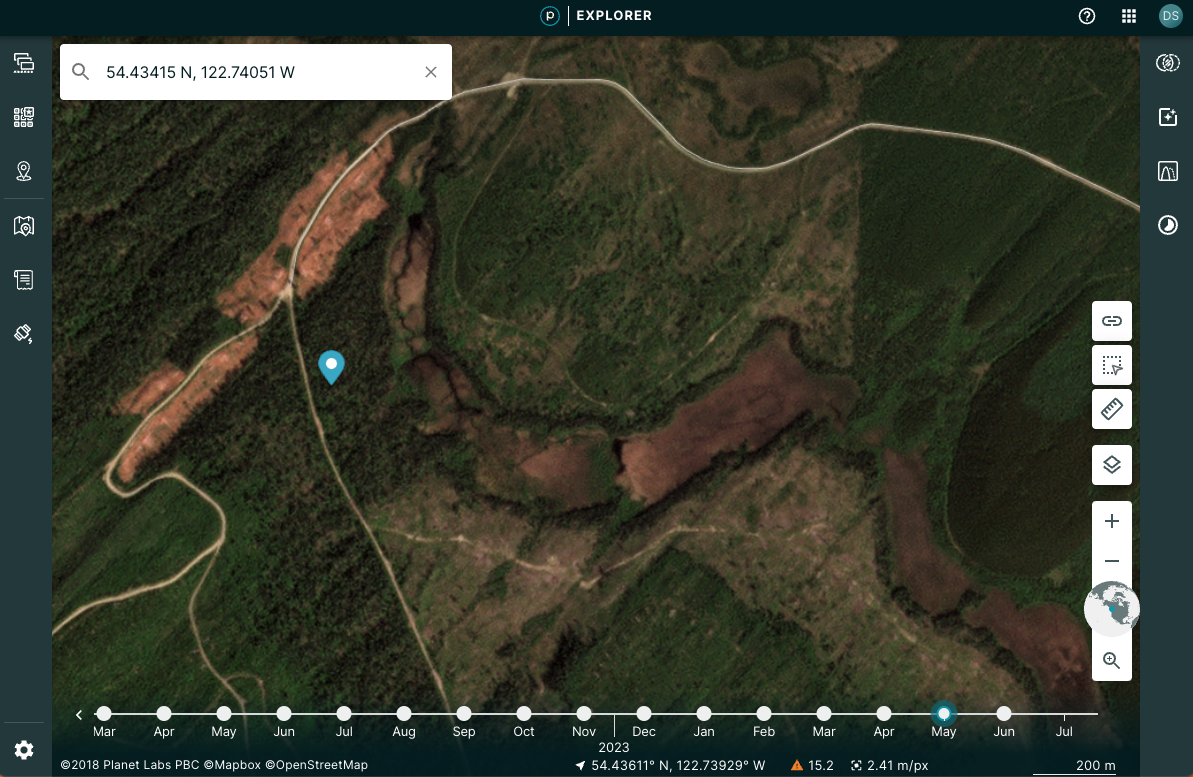The height and width of the screenshot is (777, 1193).
Task: Click the zoom-to-extent magnifier button
Action: click(x=1112, y=660)
